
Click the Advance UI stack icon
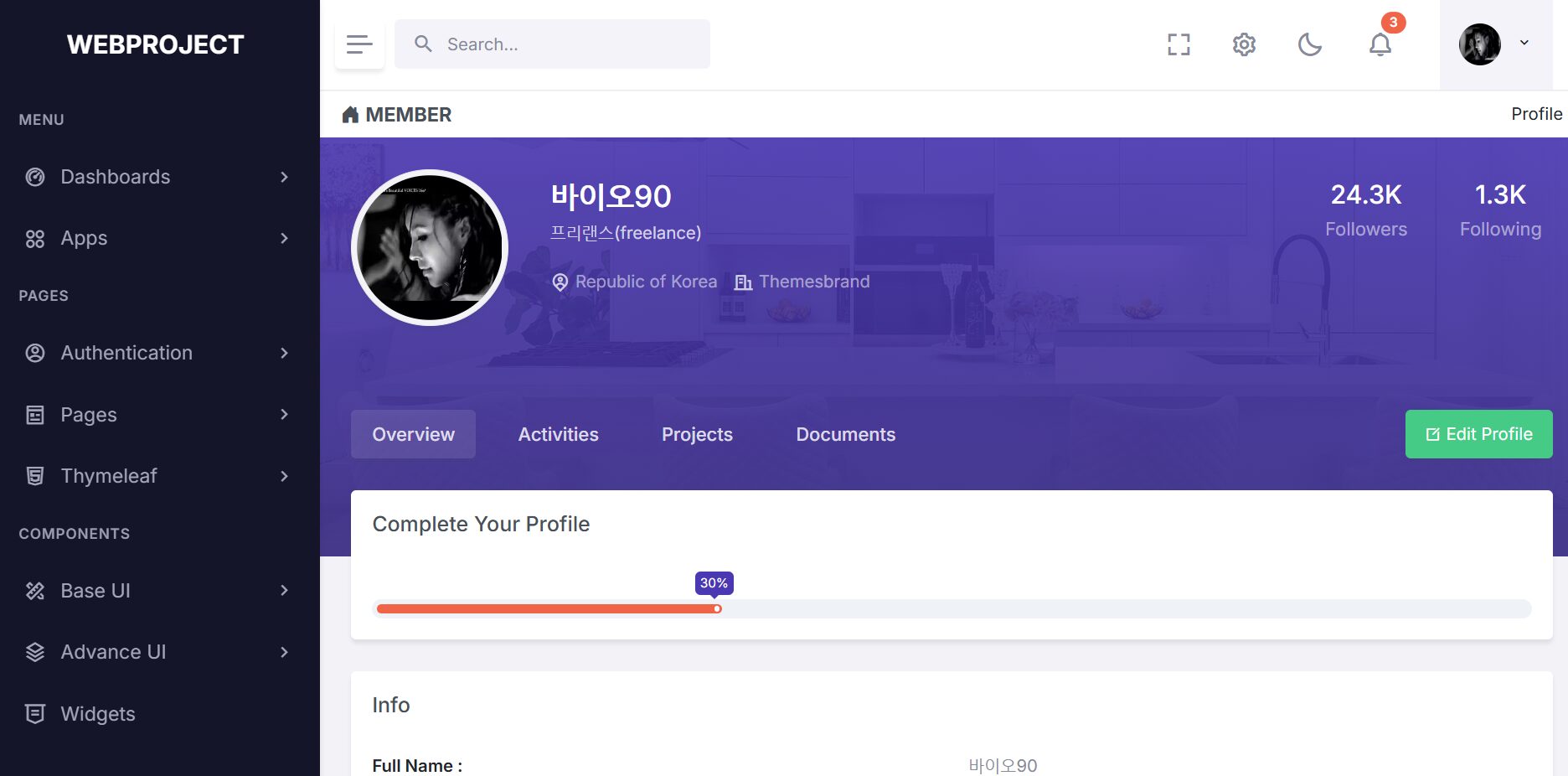(35, 652)
